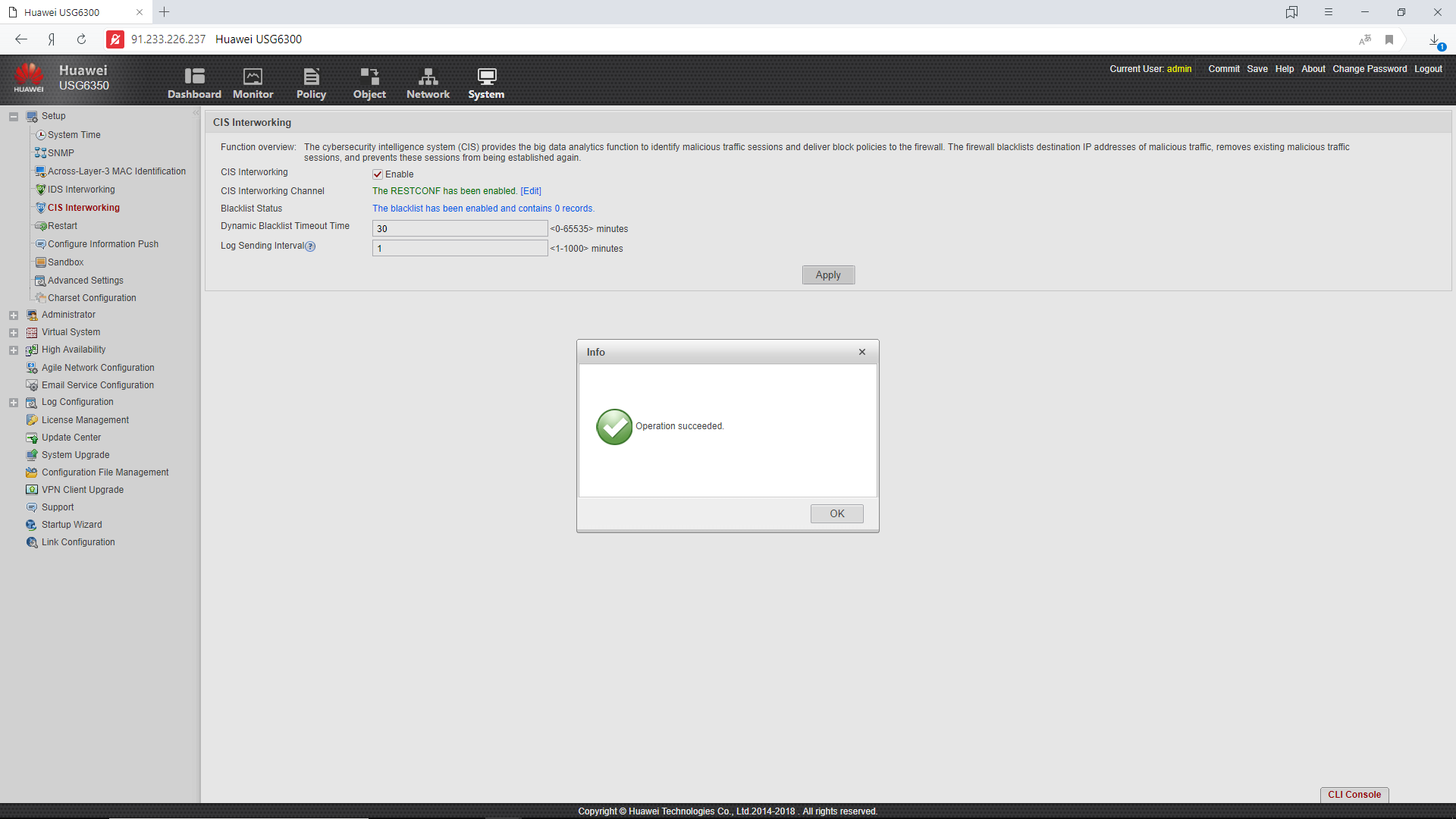The height and width of the screenshot is (819, 1456).
Task: Click the browser page reload icon
Action: 81,39
